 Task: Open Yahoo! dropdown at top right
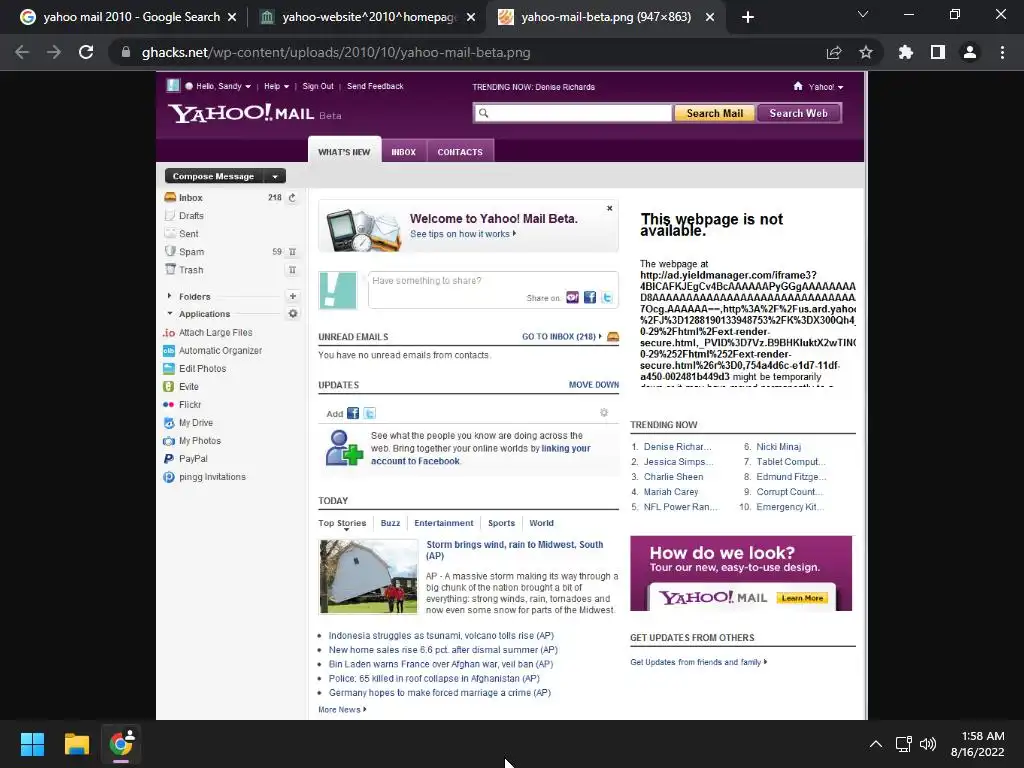point(825,87)
